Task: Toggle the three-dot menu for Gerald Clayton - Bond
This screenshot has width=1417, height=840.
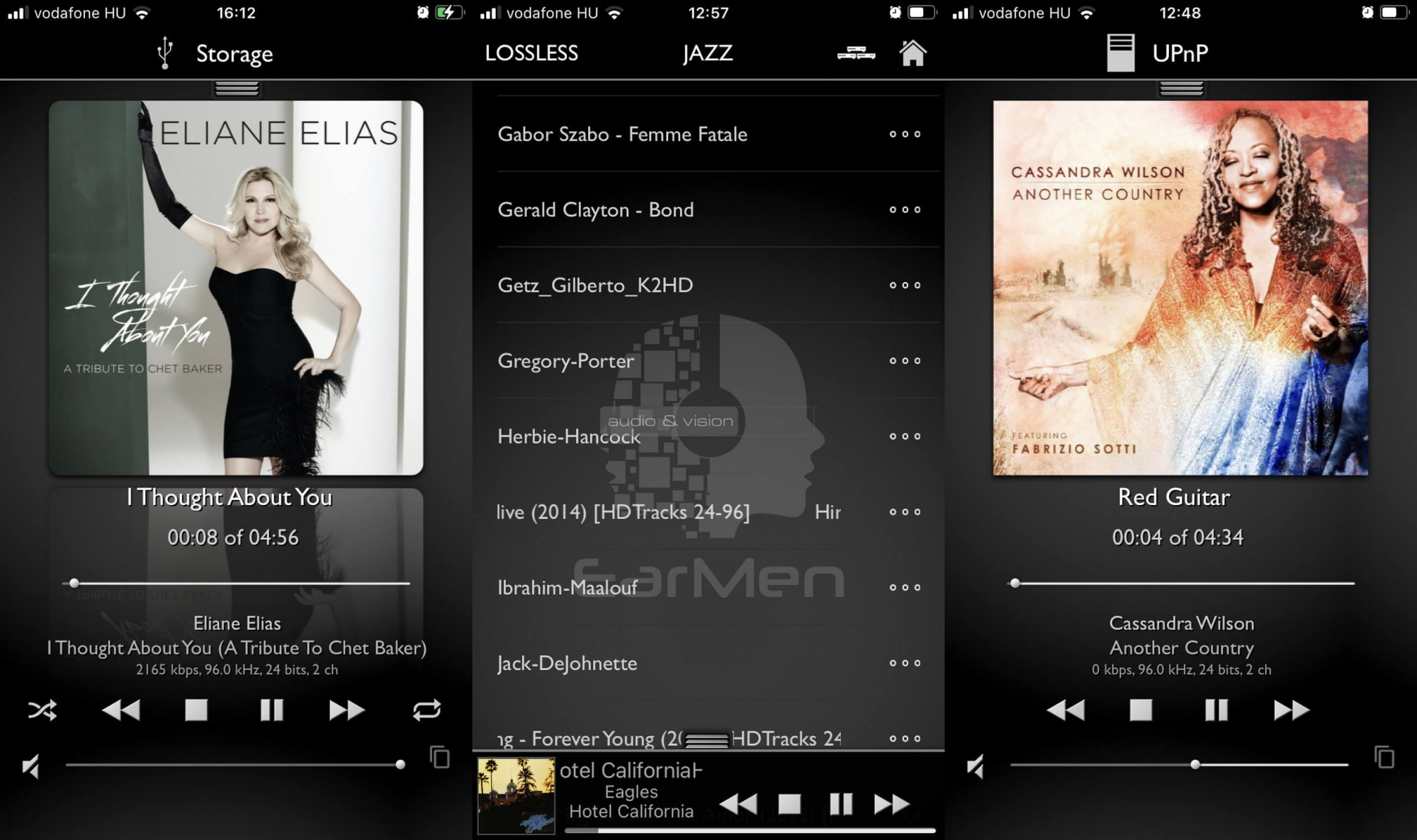Action: (x=904, y=210)
